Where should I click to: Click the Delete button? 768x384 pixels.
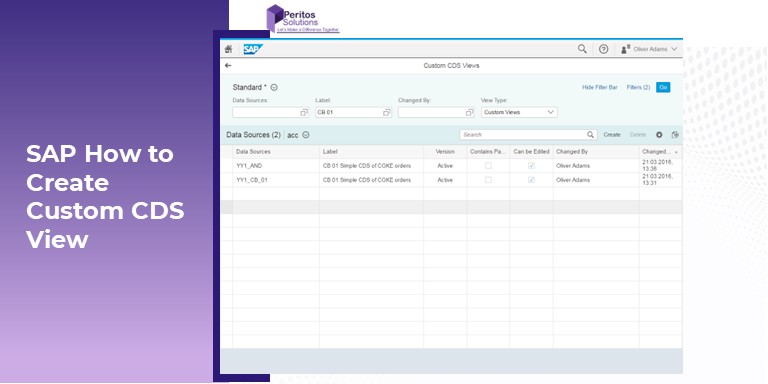pos(638,134)
